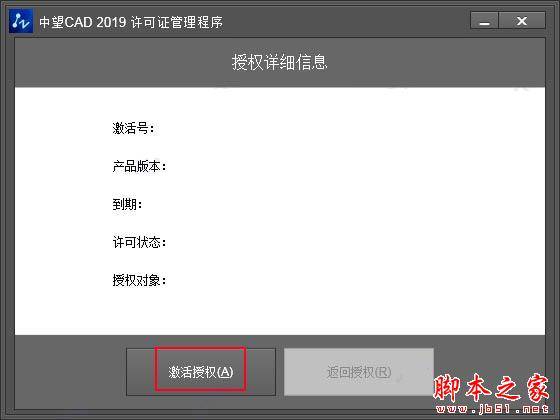560x420 pixels.
Task: Click the ZWCAD app icon in title bar
Action: (21, 21)
